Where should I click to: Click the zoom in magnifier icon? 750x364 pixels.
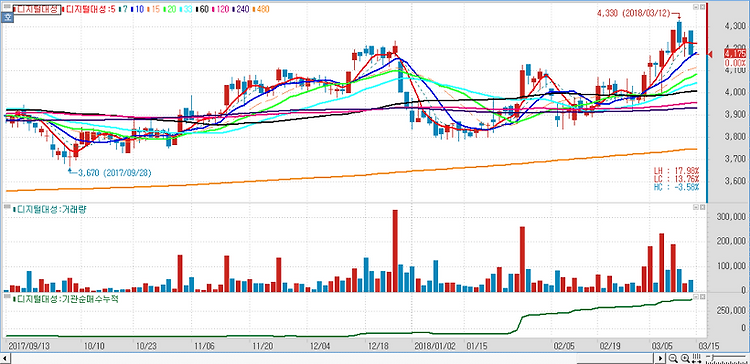[684, 358]
